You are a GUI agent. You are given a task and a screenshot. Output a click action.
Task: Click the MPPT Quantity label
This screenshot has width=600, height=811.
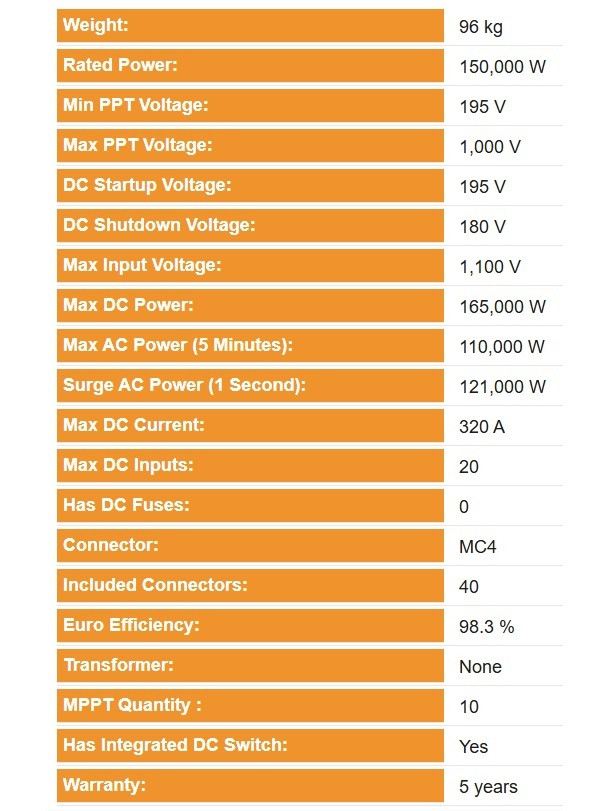[132, 705]
